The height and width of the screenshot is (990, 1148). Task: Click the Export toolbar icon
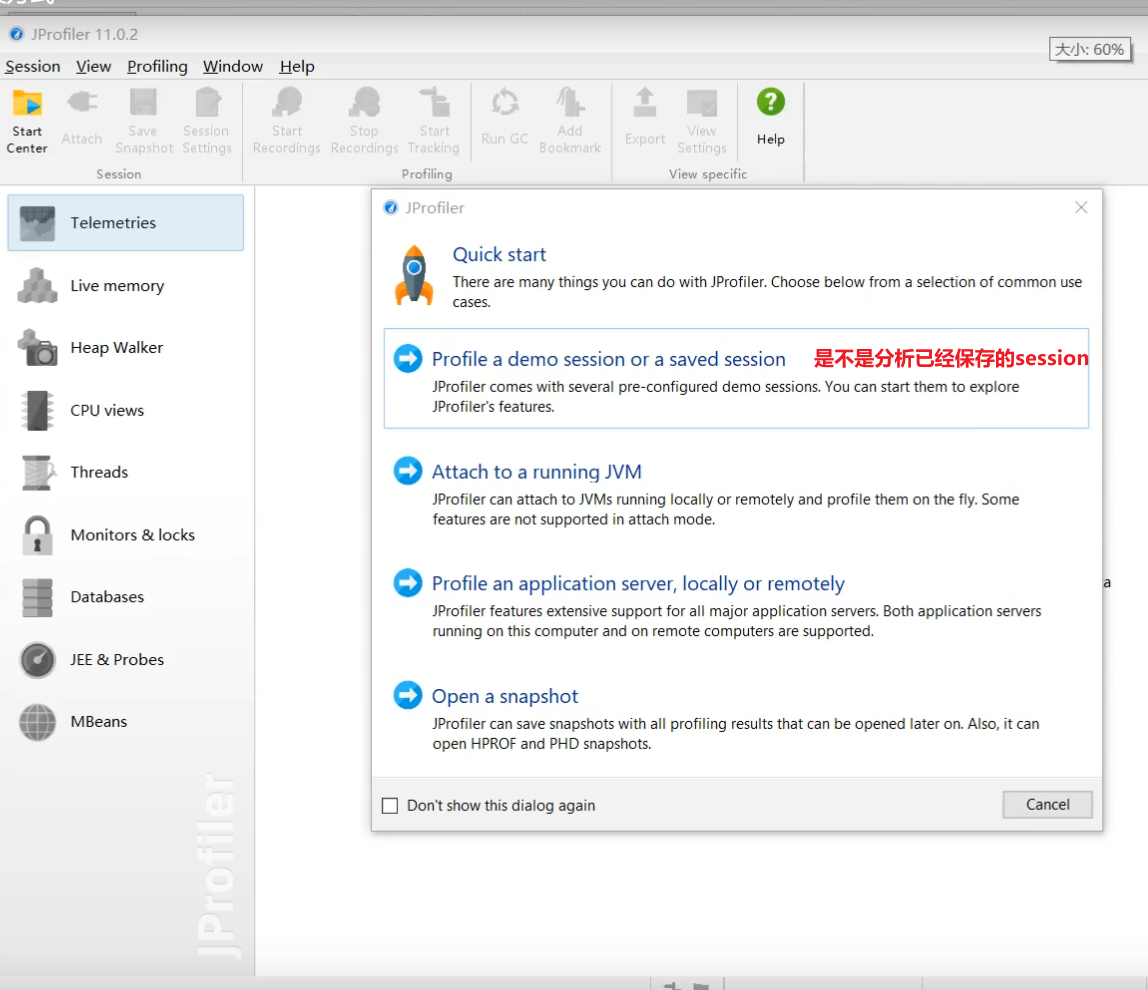[645, 103]
